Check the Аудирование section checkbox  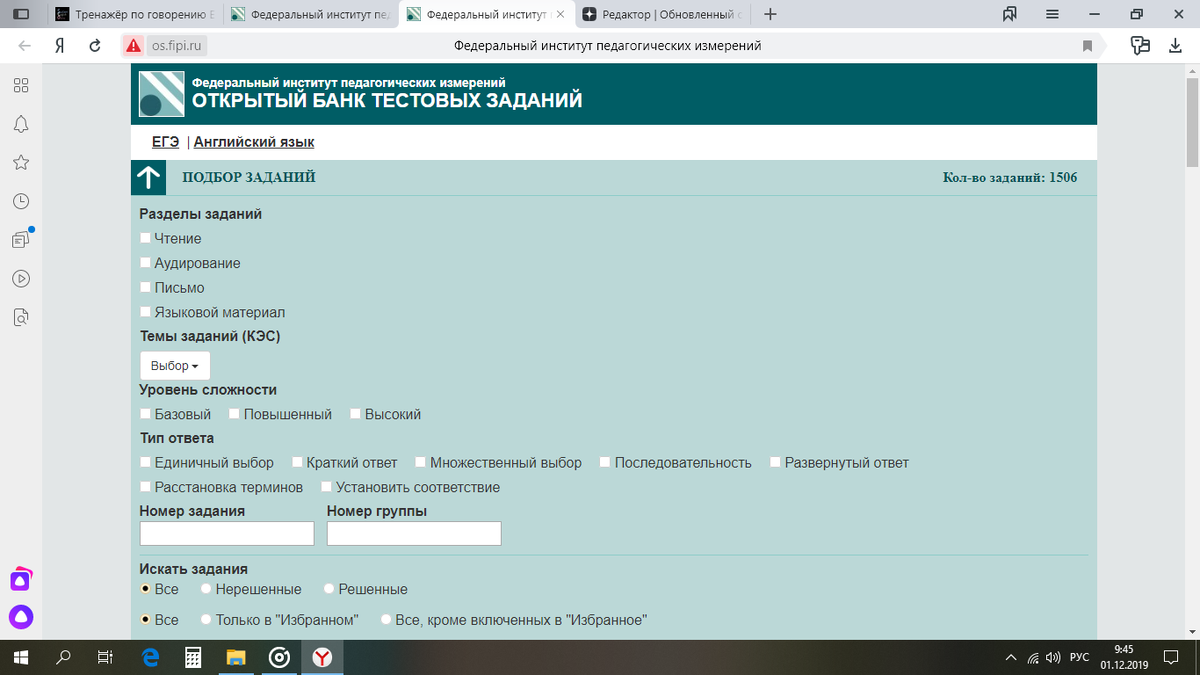145,262
